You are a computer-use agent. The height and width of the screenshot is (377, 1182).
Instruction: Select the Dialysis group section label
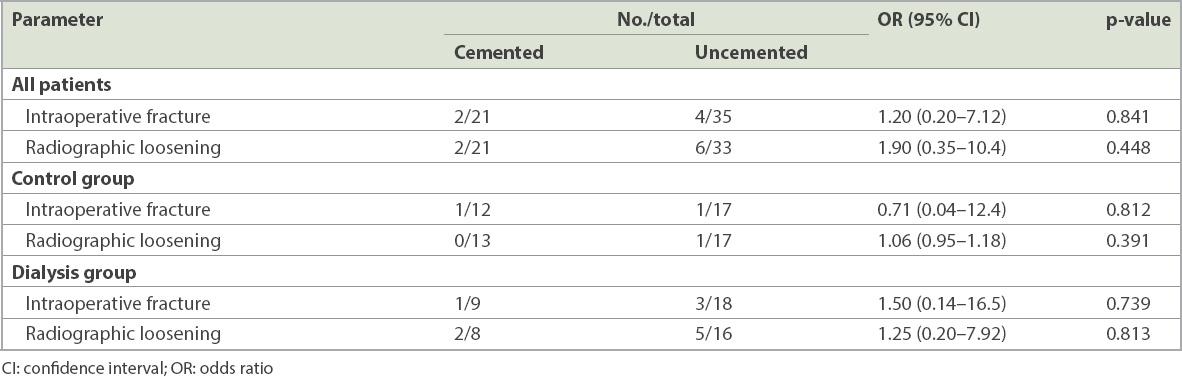pos(74,273)
